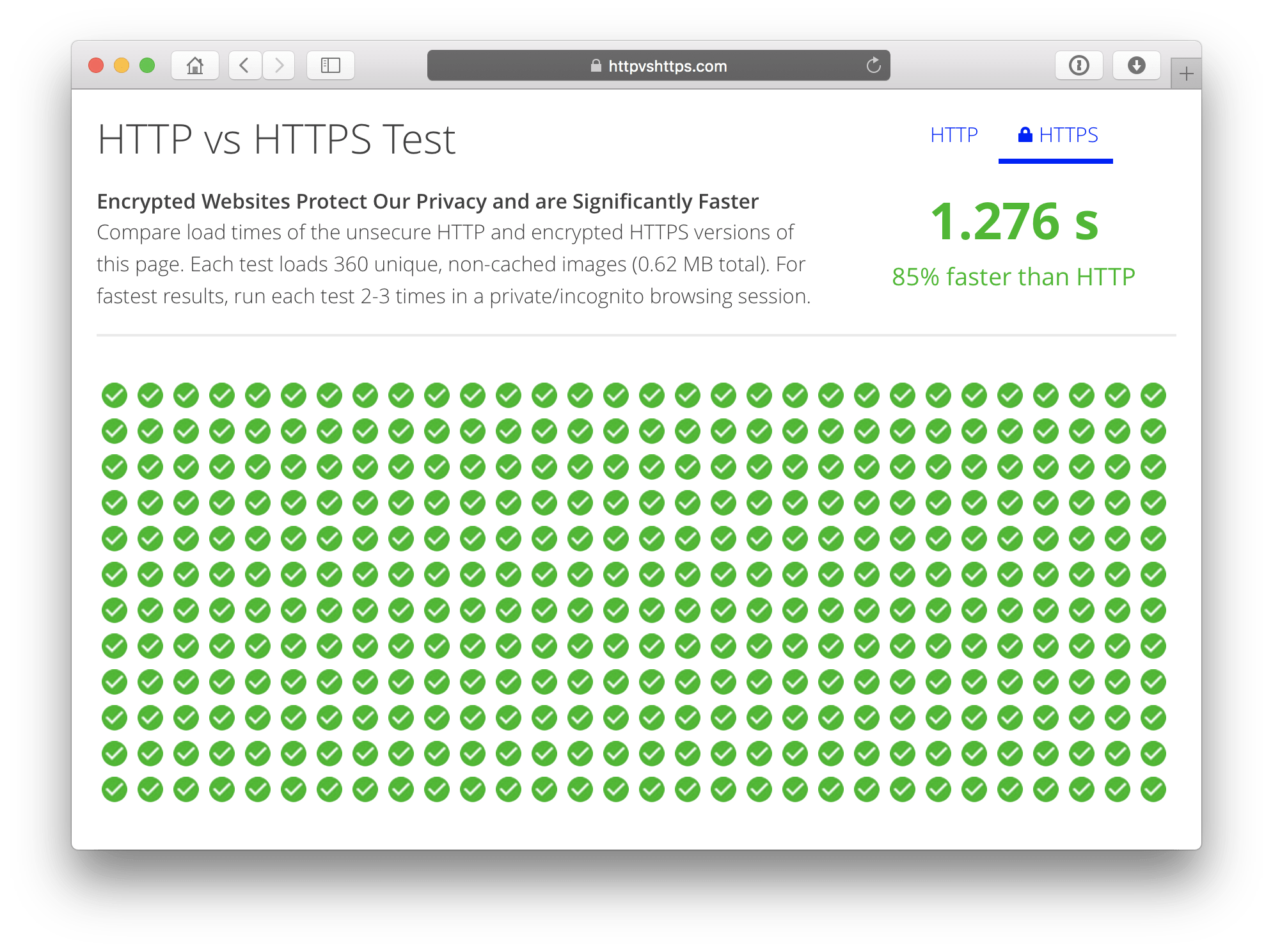
Task: Click the Home toolbar icon
Action: point(195,65)
